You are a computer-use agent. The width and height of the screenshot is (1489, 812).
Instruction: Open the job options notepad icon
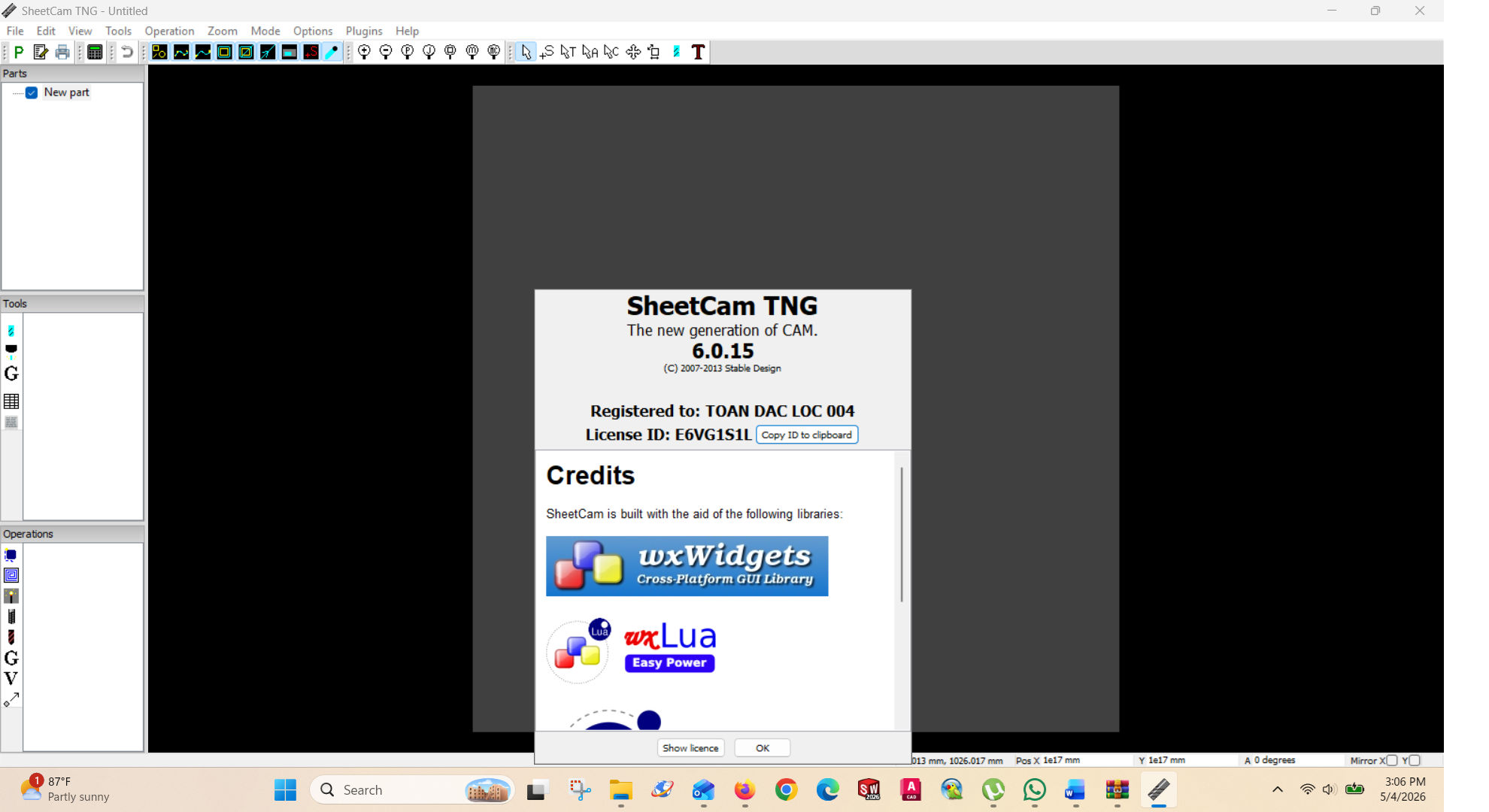41,52
